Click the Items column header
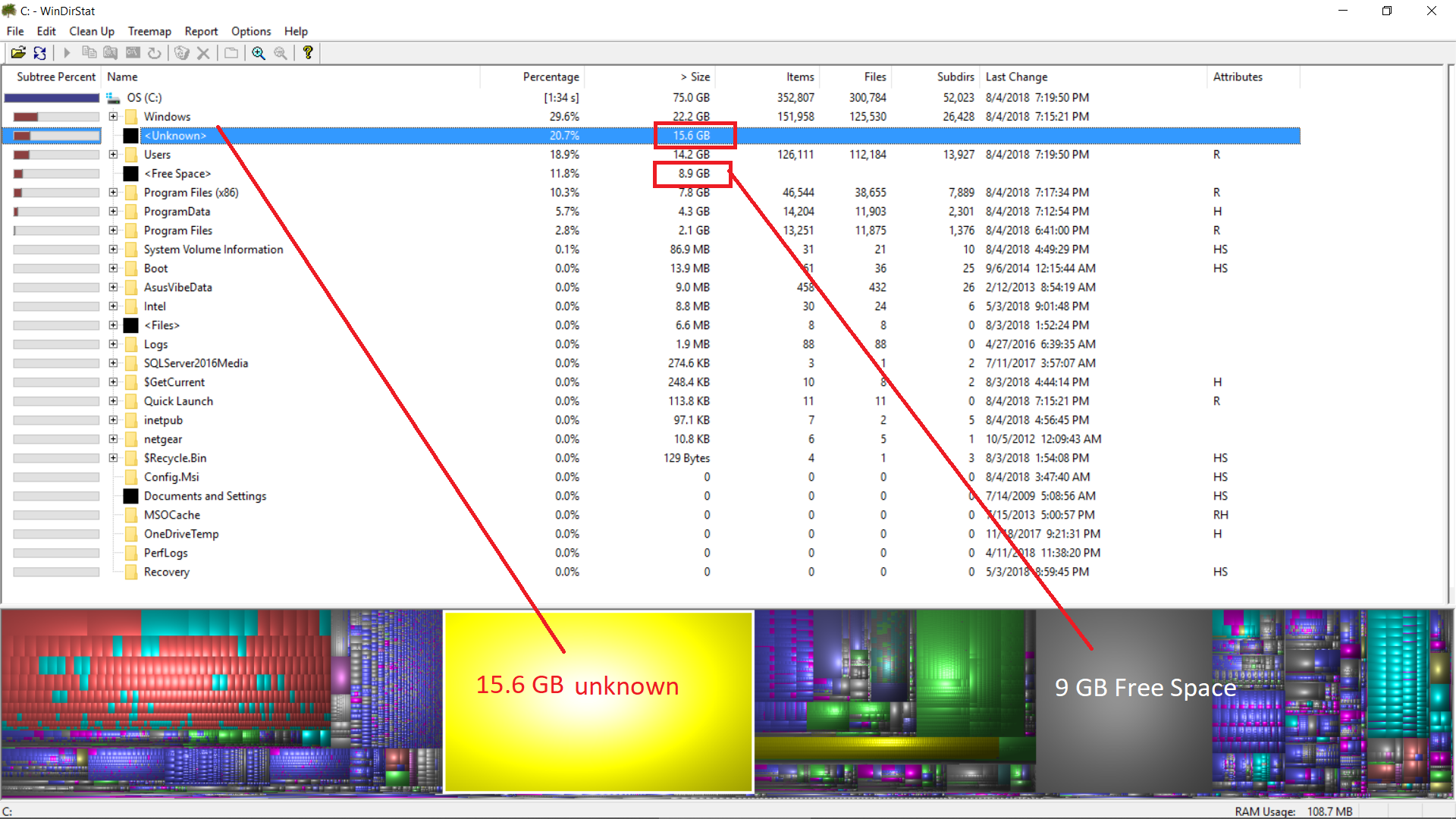1456x819 pixels. click(x=767, y=77)
